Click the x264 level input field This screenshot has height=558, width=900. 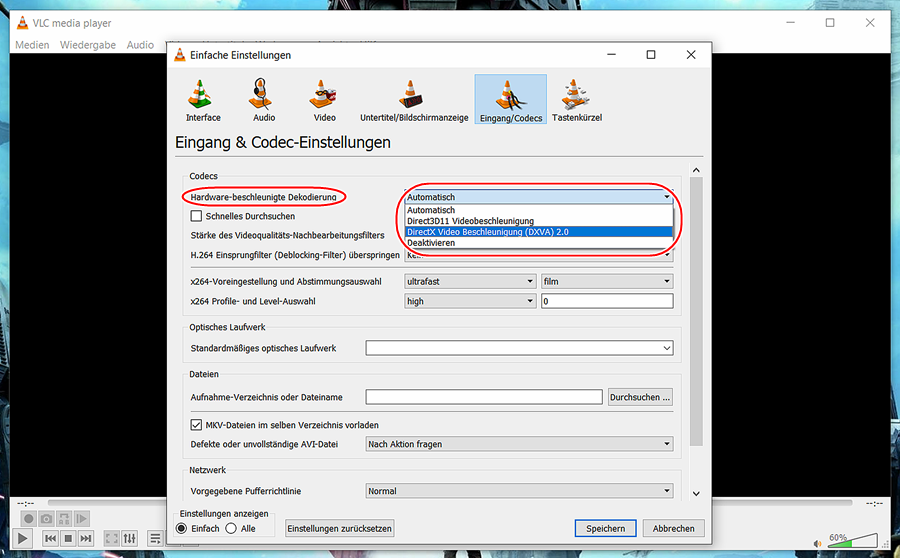[x=607, y=301]
